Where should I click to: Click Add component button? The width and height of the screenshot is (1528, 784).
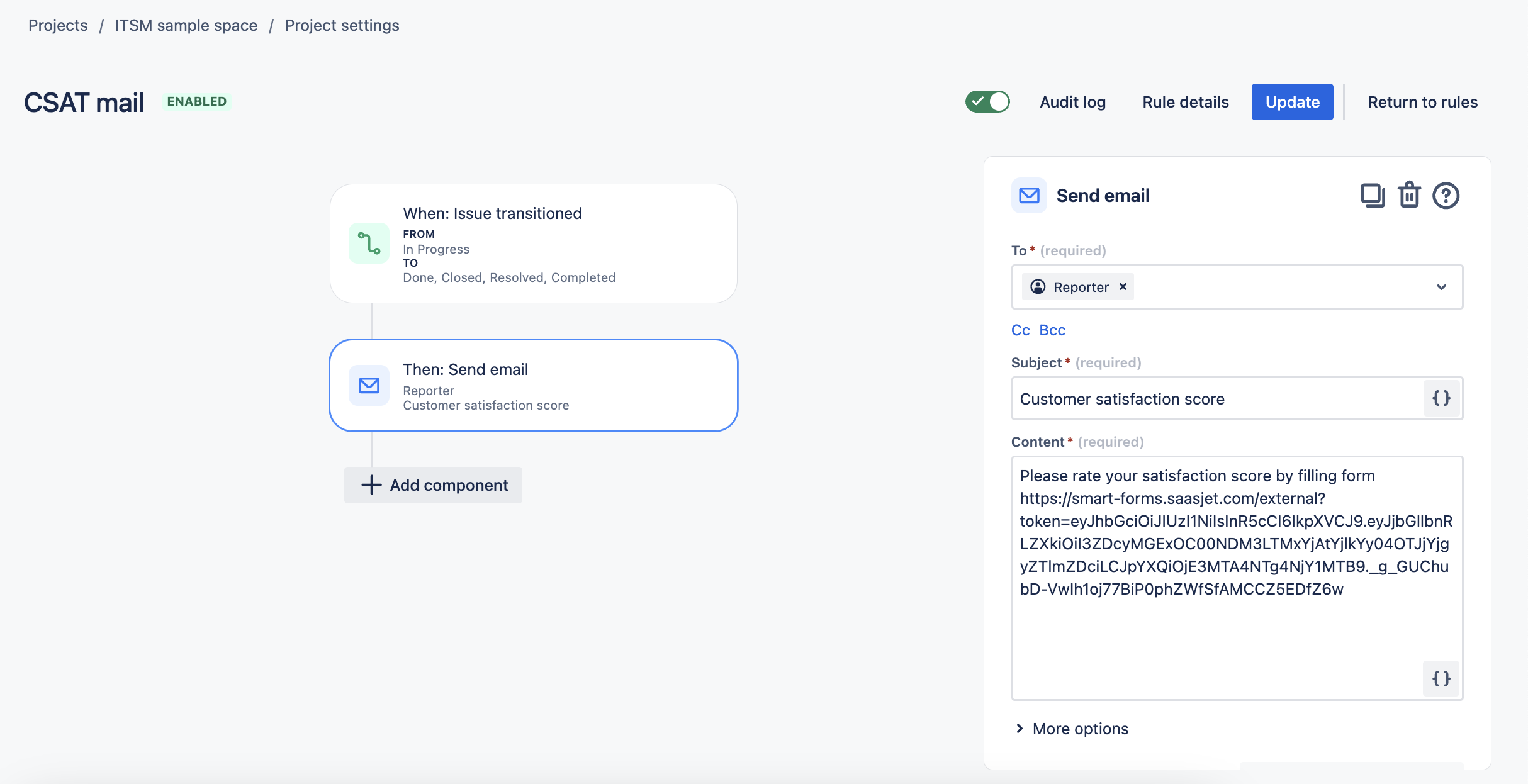pyautogui.click(x=433, y=485)
